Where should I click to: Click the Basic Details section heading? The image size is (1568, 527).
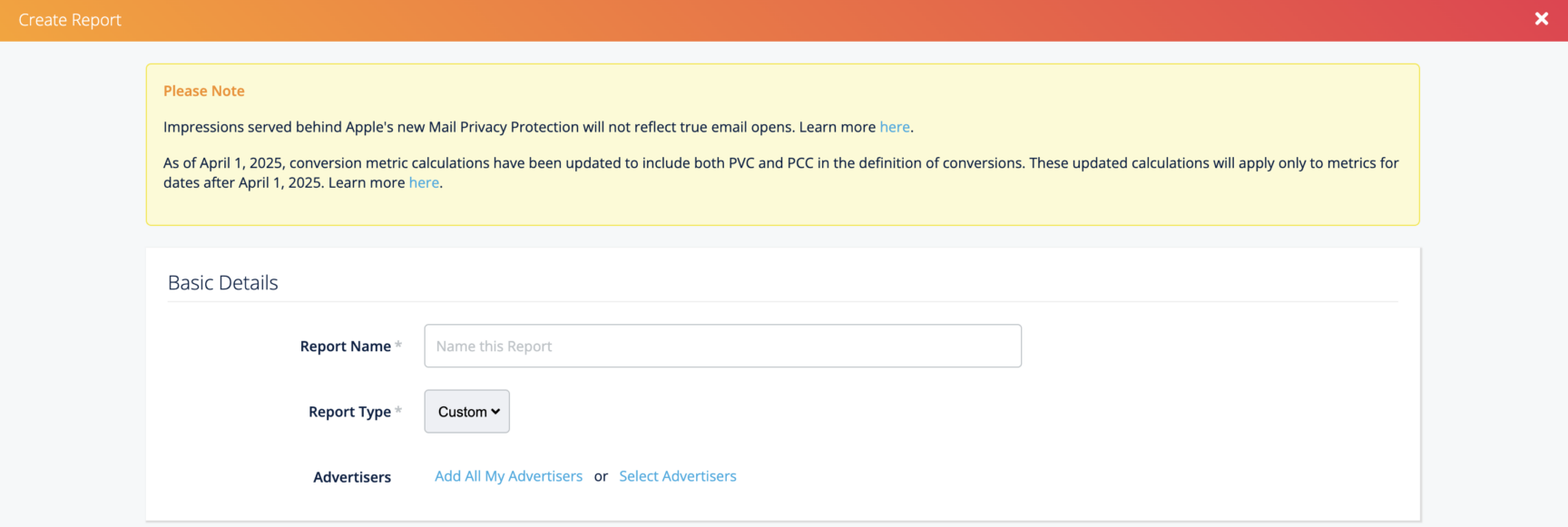(x=223, y=283)
